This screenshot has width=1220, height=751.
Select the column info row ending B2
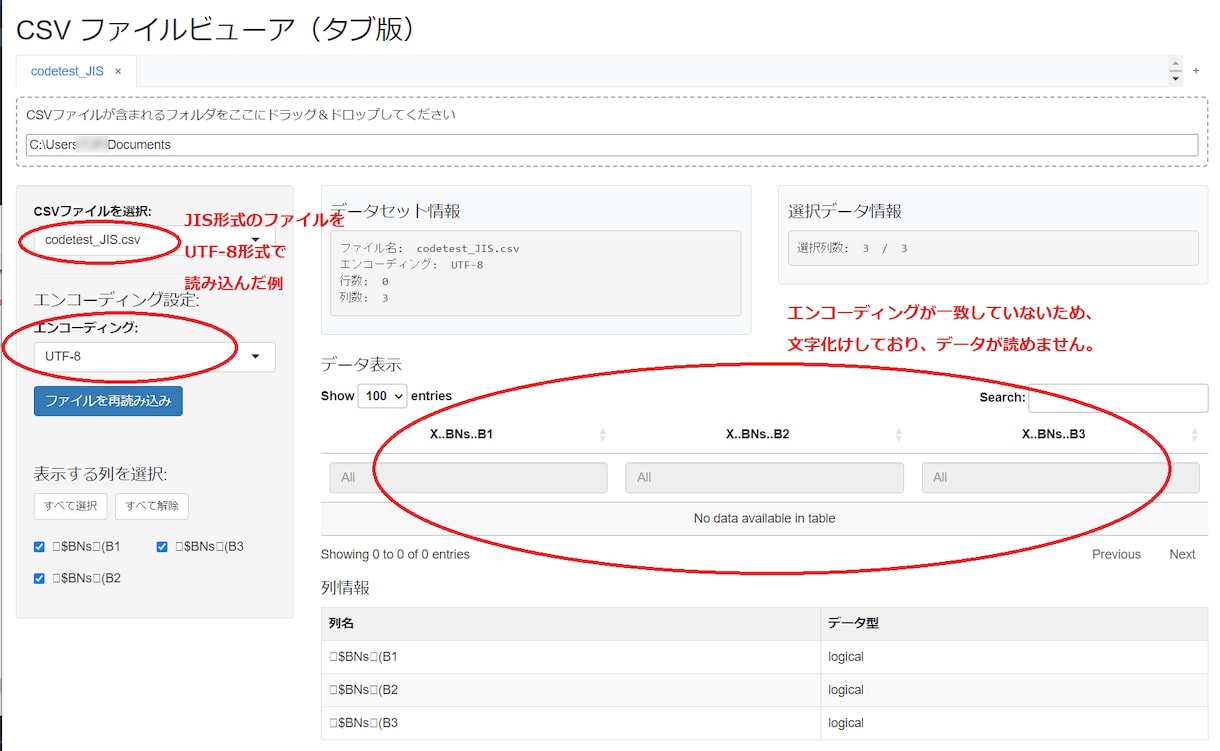coord(764,690)
